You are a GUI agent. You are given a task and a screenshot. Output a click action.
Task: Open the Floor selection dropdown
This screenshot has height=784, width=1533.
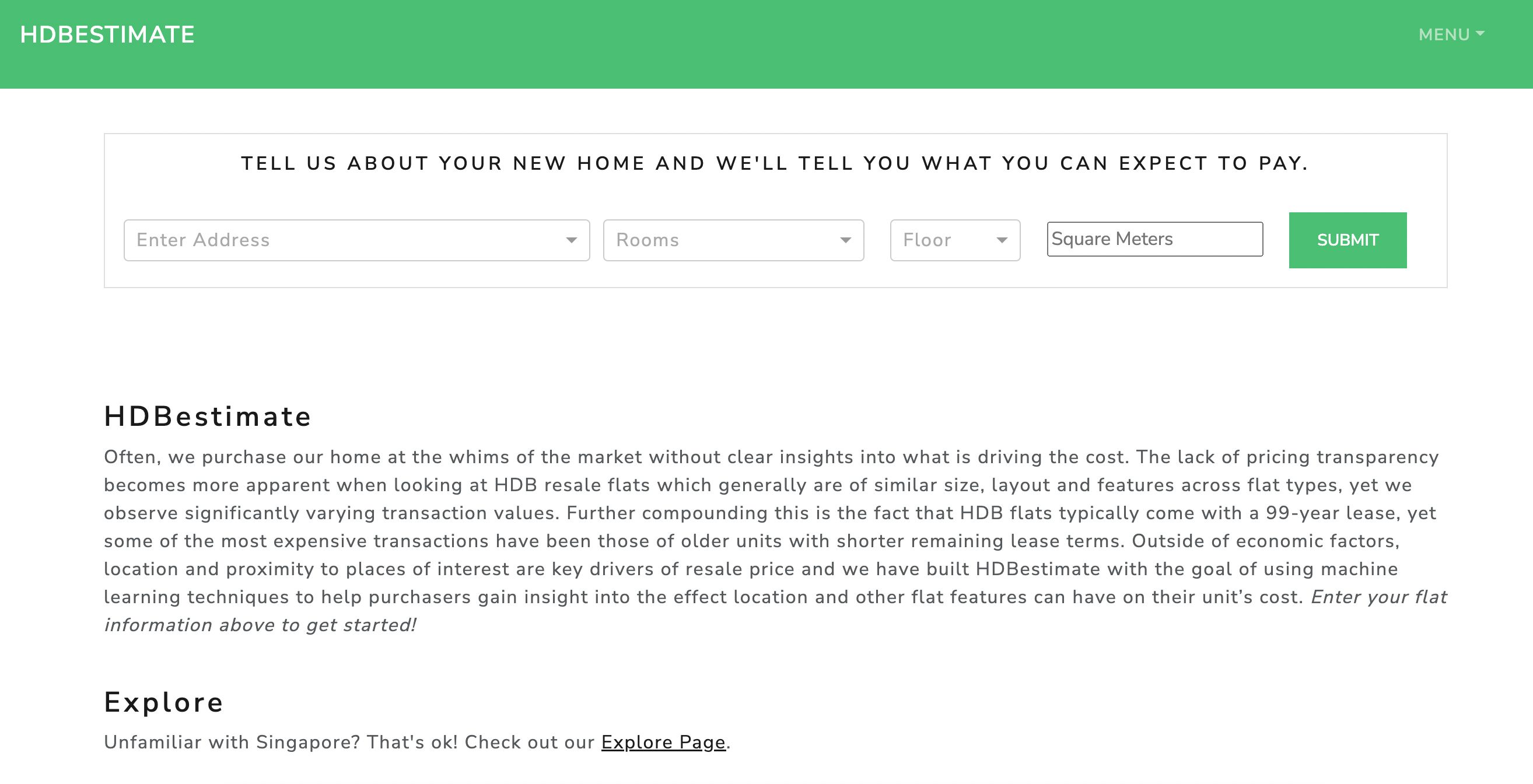point(940,240)
